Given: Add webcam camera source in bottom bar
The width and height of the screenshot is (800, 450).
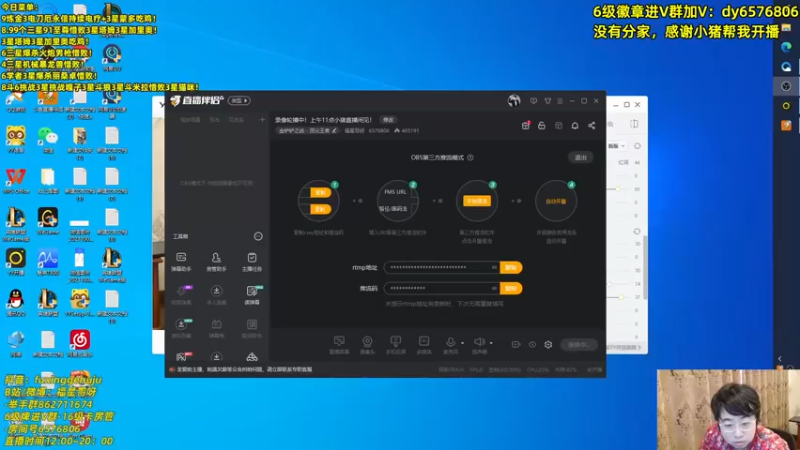Looking at the screenshot, I should 367,344.
